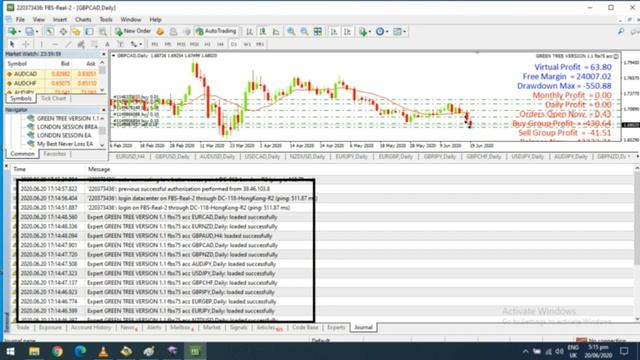
Task: Open the Insert menu
Action: click(60, 19)
